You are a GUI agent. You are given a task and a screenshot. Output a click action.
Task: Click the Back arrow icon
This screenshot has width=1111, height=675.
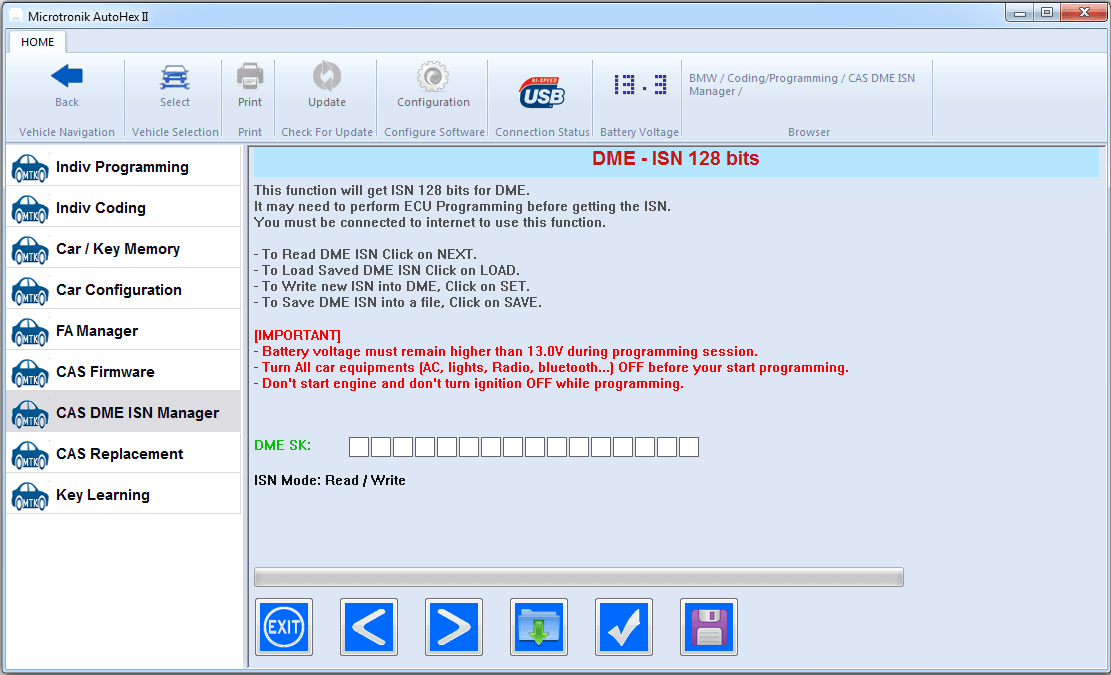point(67,76)
